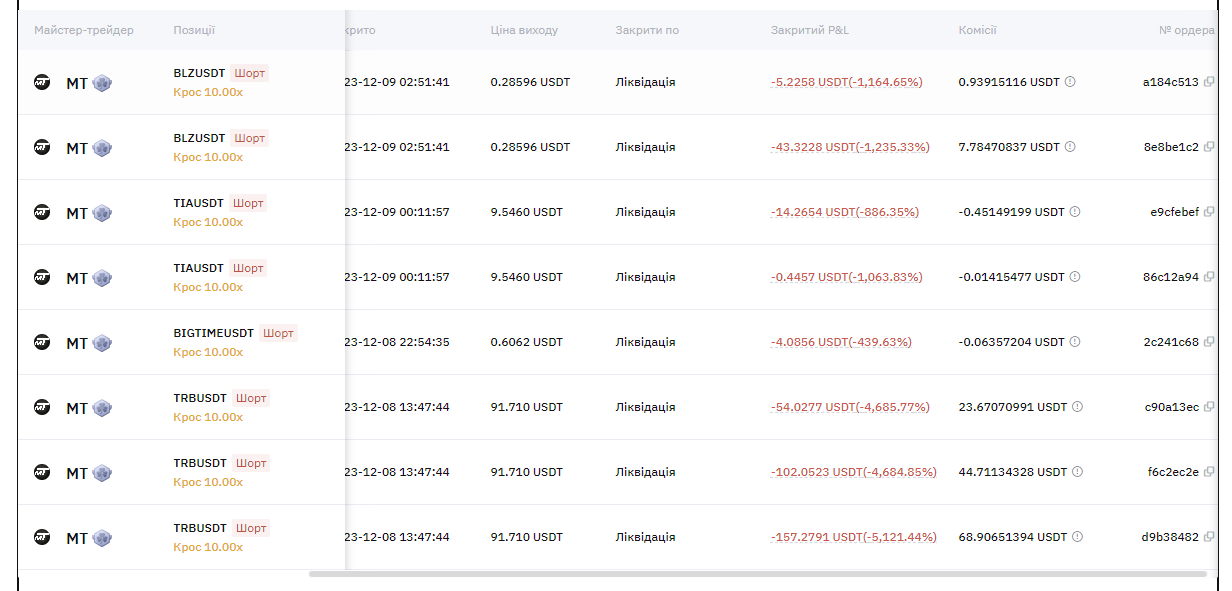Click the Комісії column header
Image resolution: width=1232 pixels, height=591 pixels.
point(977,30)
